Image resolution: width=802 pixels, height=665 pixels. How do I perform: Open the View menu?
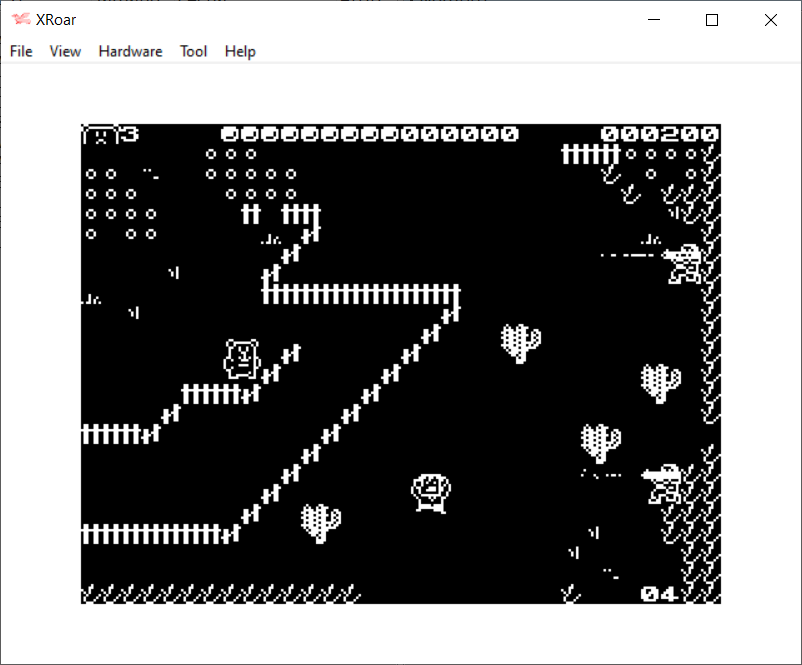pos(65,51)
